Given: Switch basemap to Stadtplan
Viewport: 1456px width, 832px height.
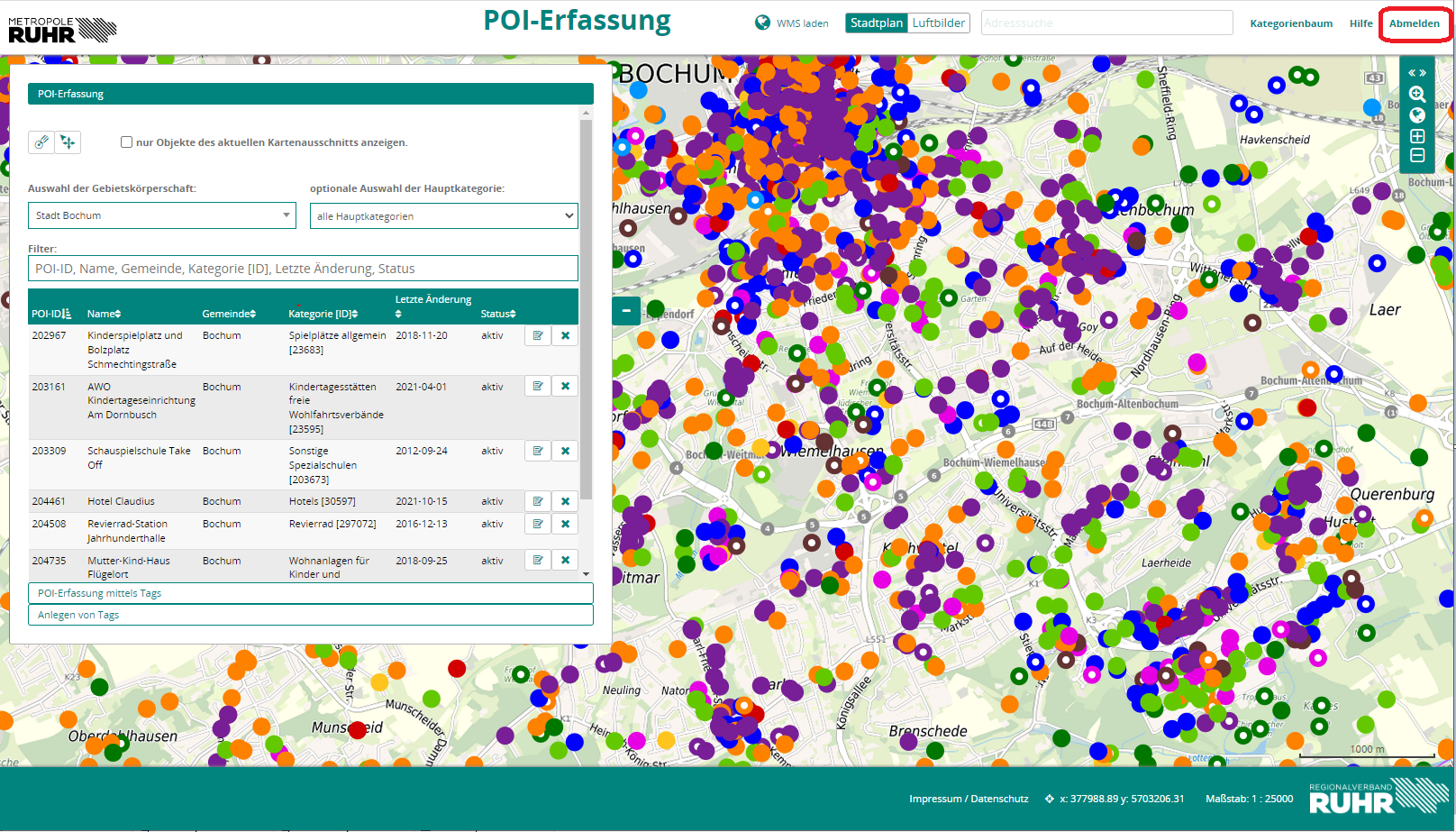Looking at the screenshot, I should 876,23.
